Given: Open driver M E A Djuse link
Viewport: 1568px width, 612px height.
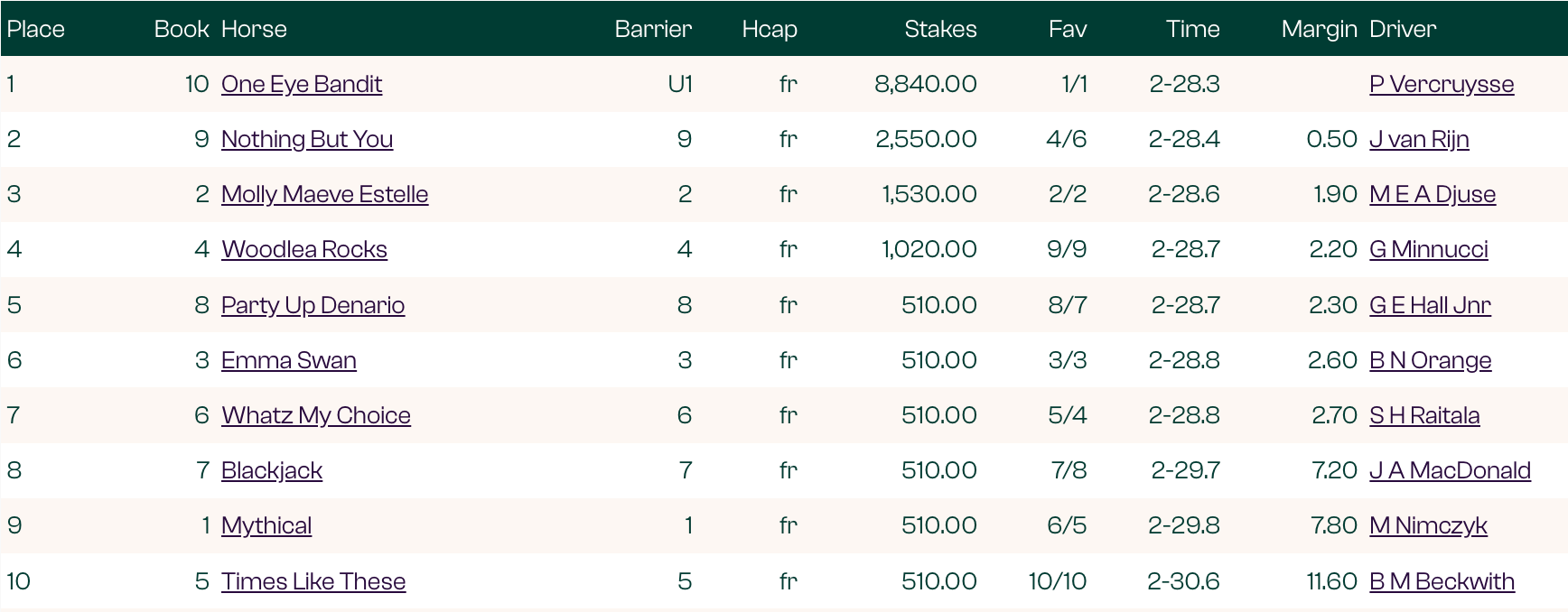Looking at the screenshot, I should 1433,194.
